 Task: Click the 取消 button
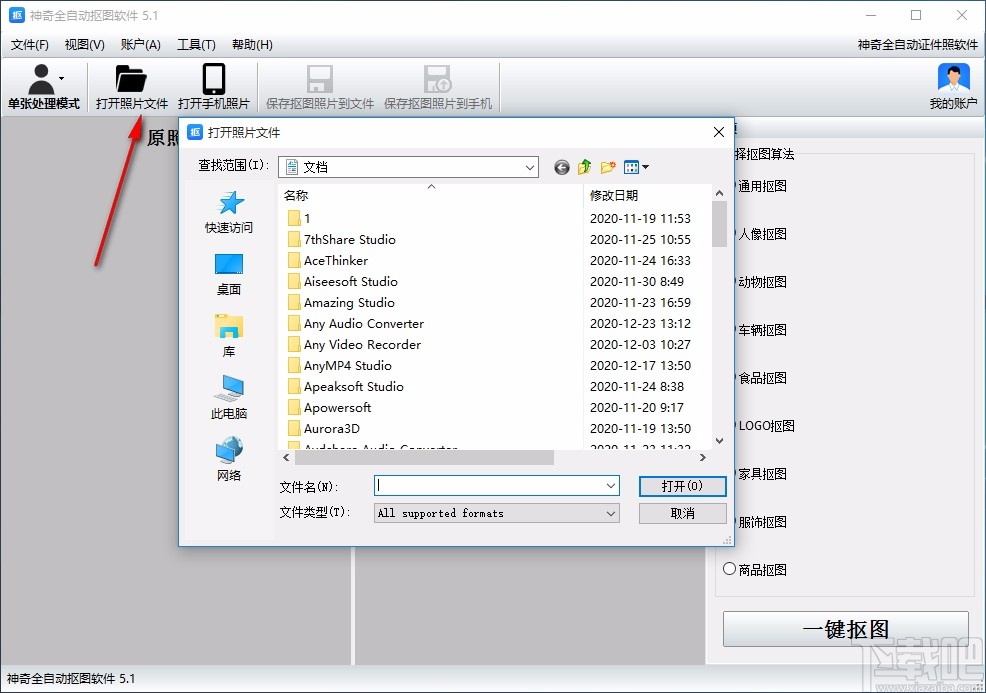pos(682,513)
